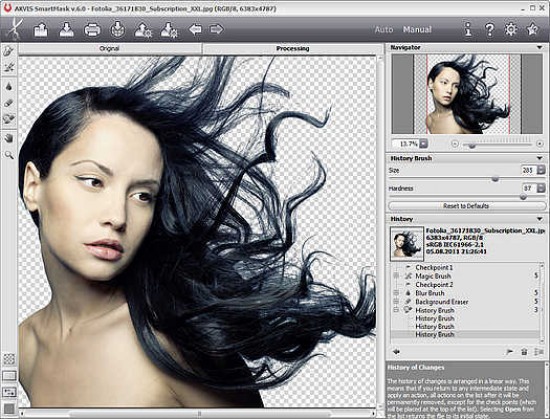Open the Help question mark icon
Screen dimensions: 550x419
pyautogui.click(x=489, y=29)
